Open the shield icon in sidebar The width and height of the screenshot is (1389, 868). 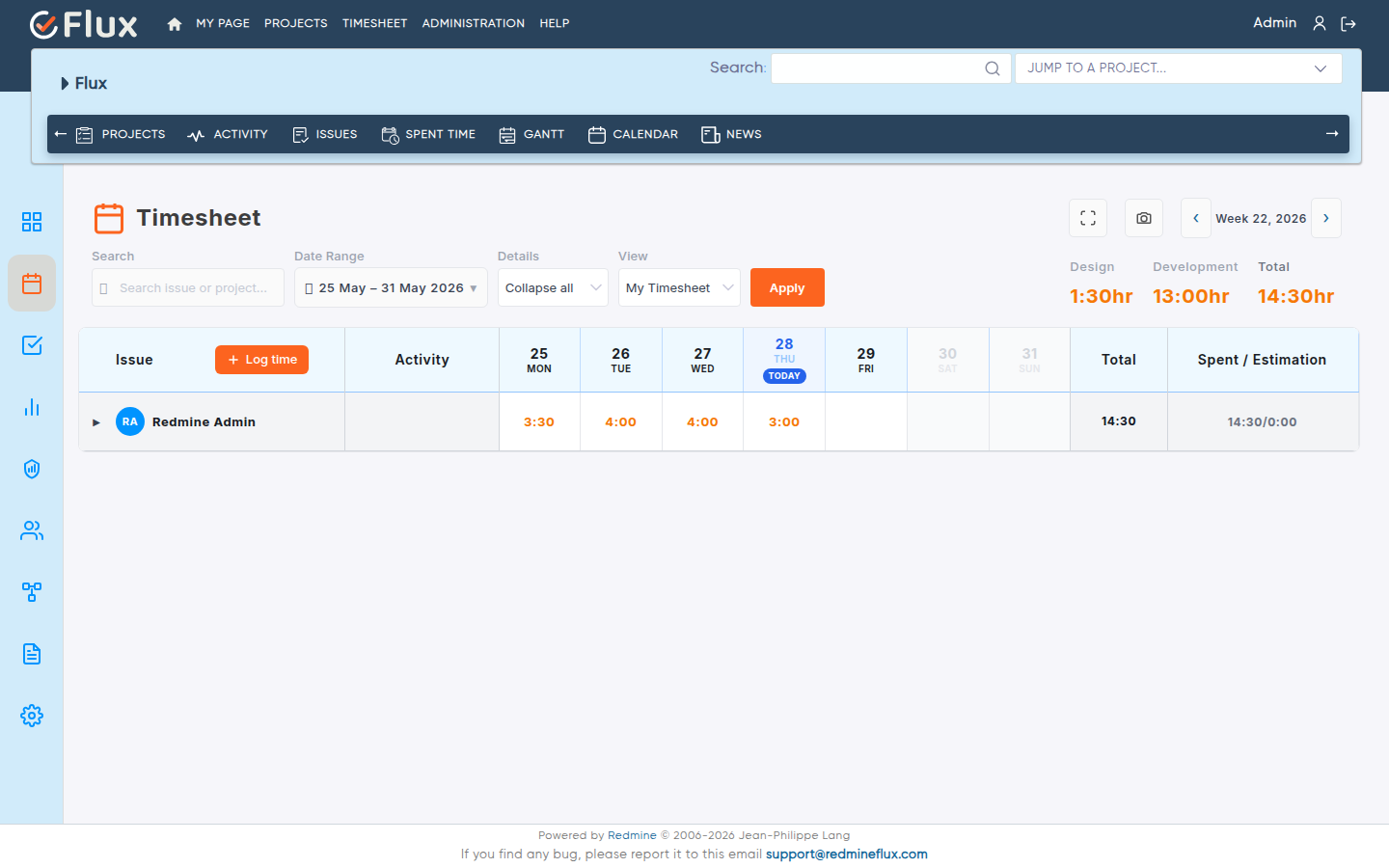pos(32,469)
